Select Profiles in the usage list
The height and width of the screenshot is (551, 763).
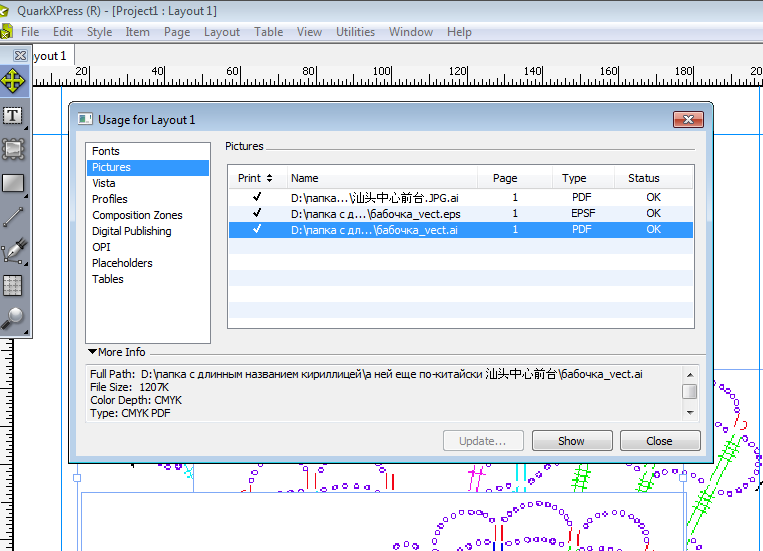[148, 200]
